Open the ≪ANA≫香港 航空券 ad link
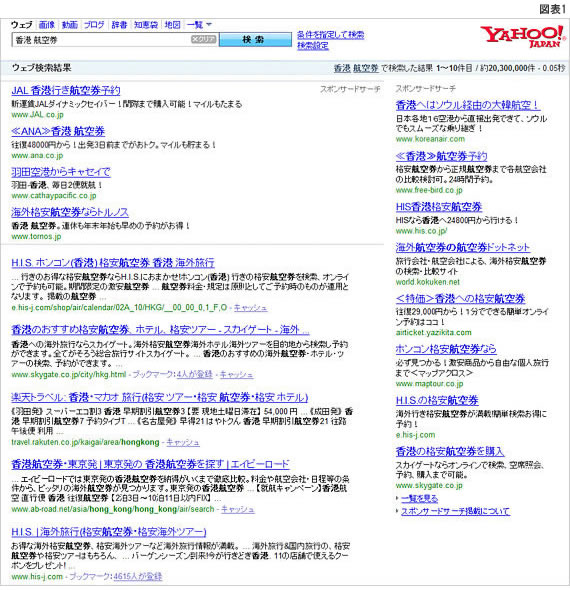570x590 pixels. (58, 131)
